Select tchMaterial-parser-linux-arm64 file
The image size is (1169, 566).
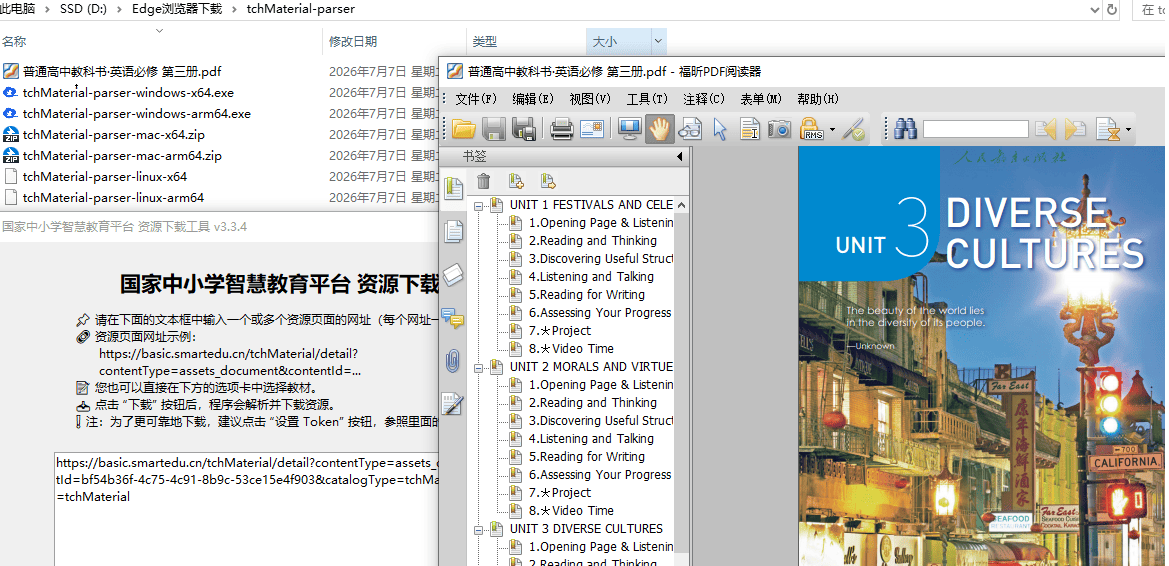pos(113,198)
